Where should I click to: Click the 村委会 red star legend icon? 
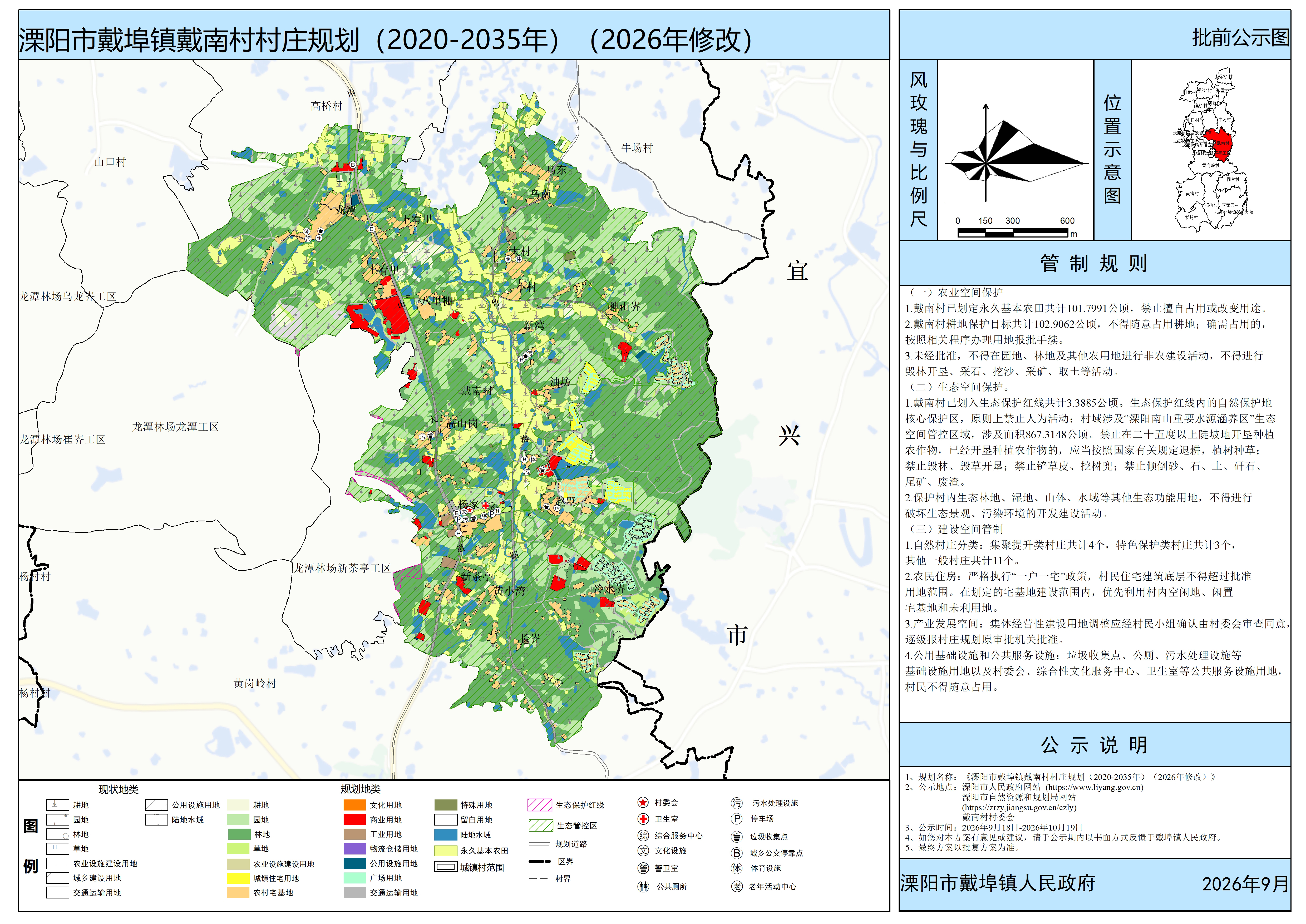point(643,803)
